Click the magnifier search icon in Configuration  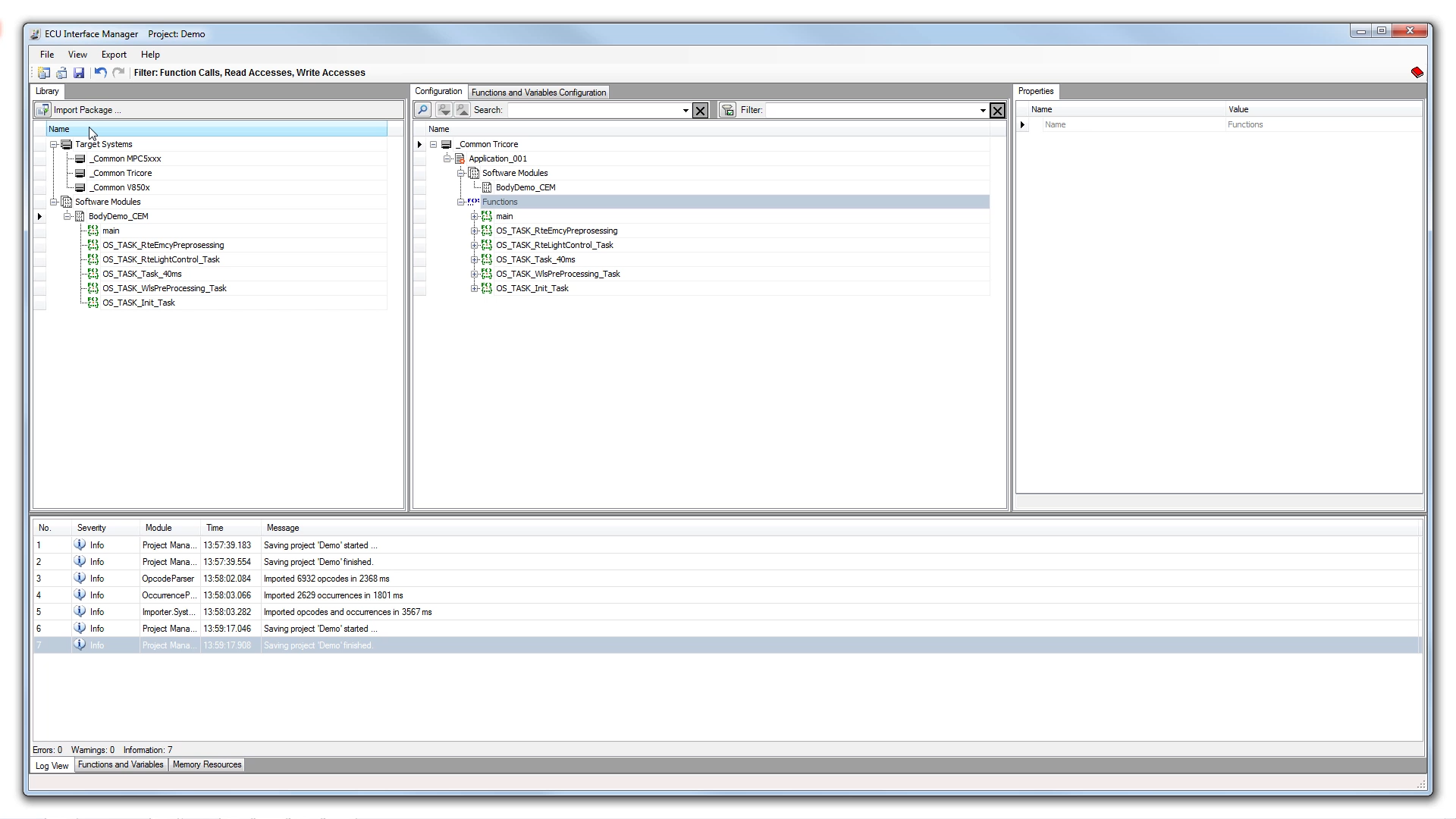coord(423,110)
